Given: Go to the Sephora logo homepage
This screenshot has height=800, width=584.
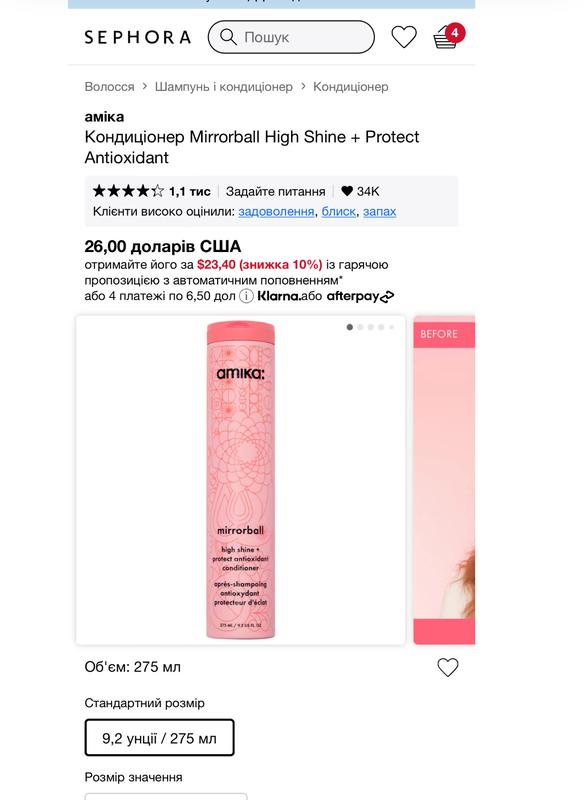Looking at the screenshot, I should click(138, 37).
